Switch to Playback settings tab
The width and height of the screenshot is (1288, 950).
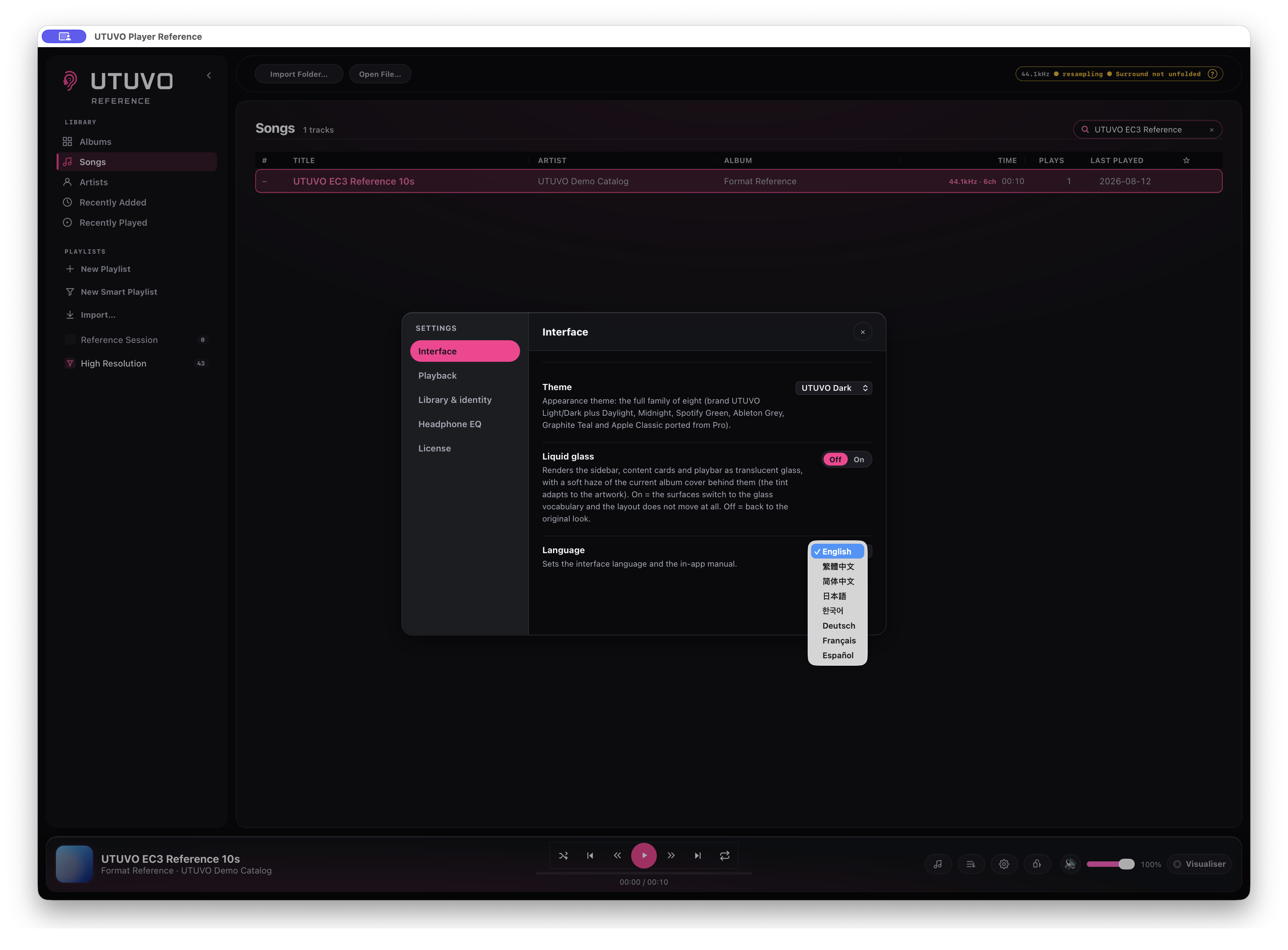pyautogui.click(x=464, y=376)
